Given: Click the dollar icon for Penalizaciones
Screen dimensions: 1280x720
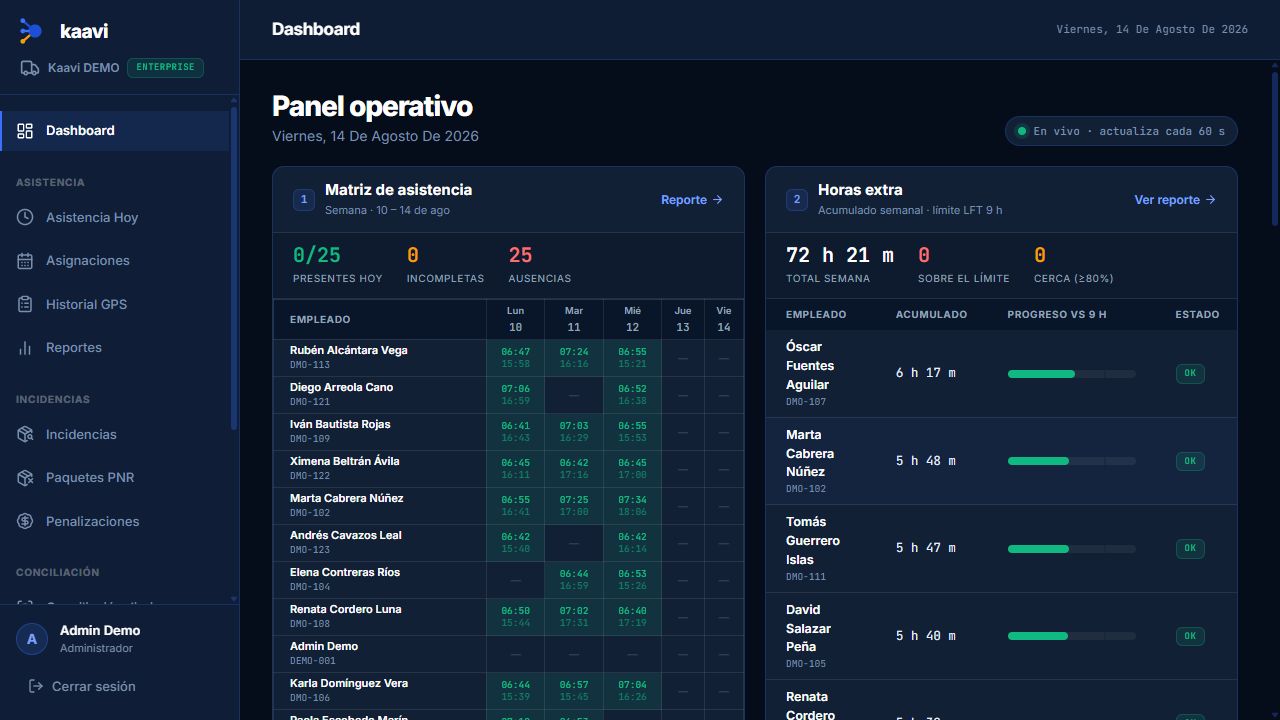Looking at the screenshot, I should tap(26, 521).
